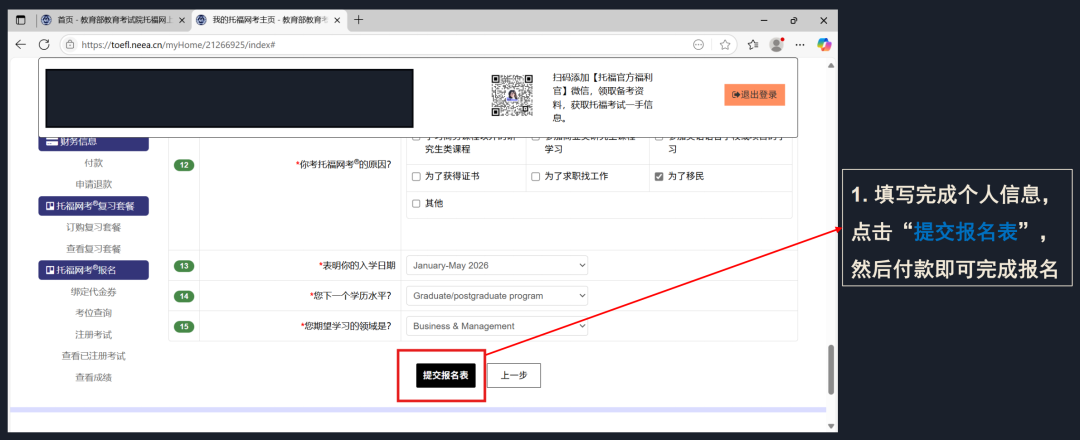Viewport: 1080px width, 440px height.
Task: View site information lock icon
Action: point(70,45)
